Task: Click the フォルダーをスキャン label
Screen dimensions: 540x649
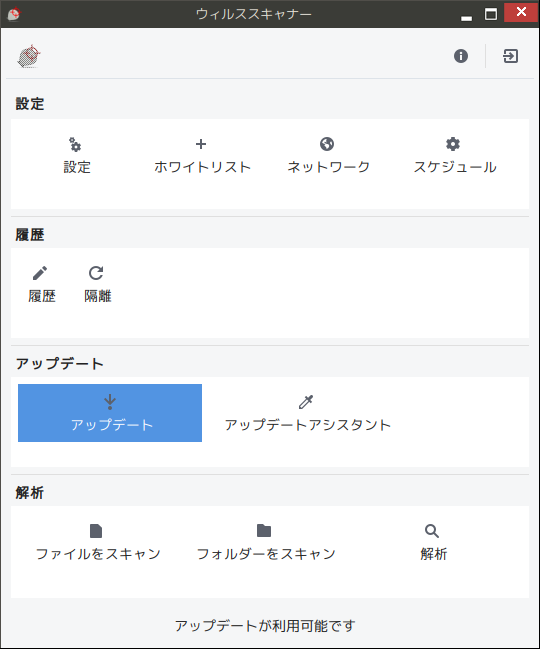Action: click(x=266, y=554)
